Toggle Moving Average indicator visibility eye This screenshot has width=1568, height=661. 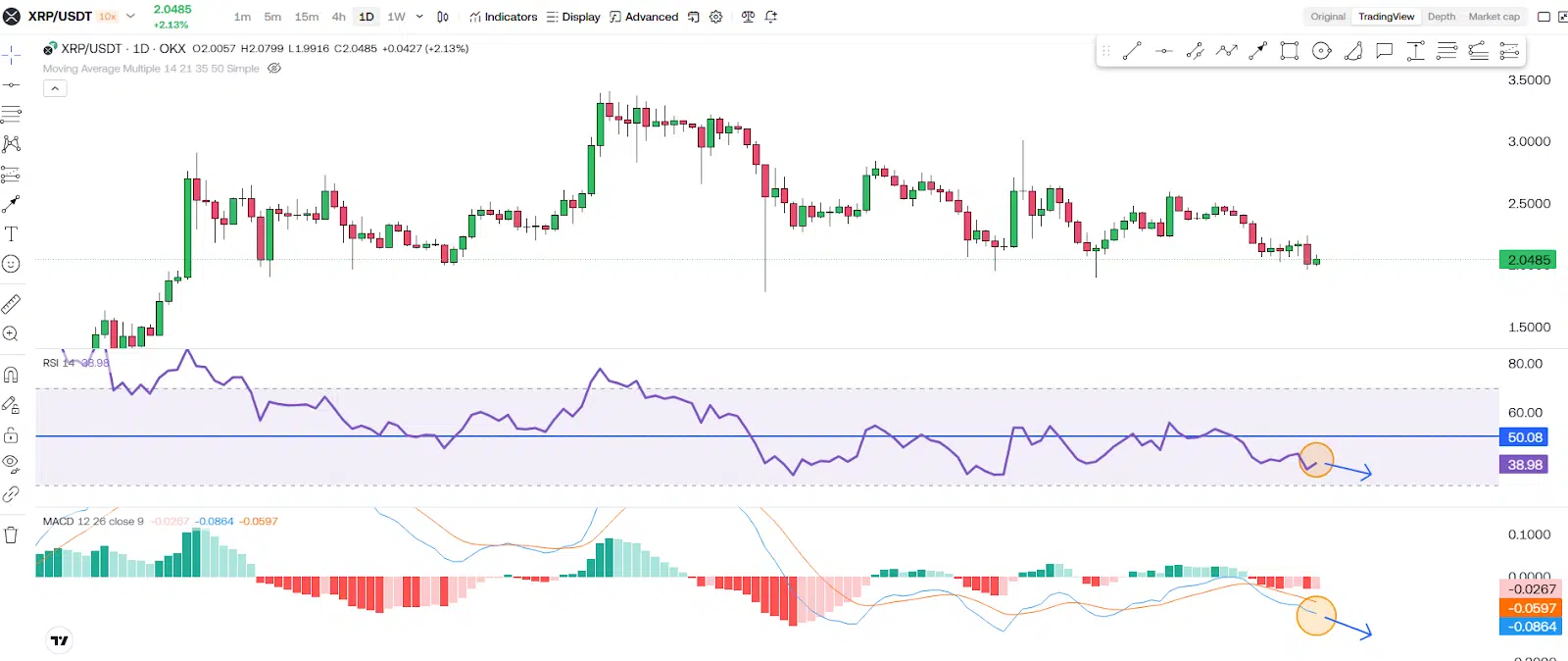(x=274, y=69)
